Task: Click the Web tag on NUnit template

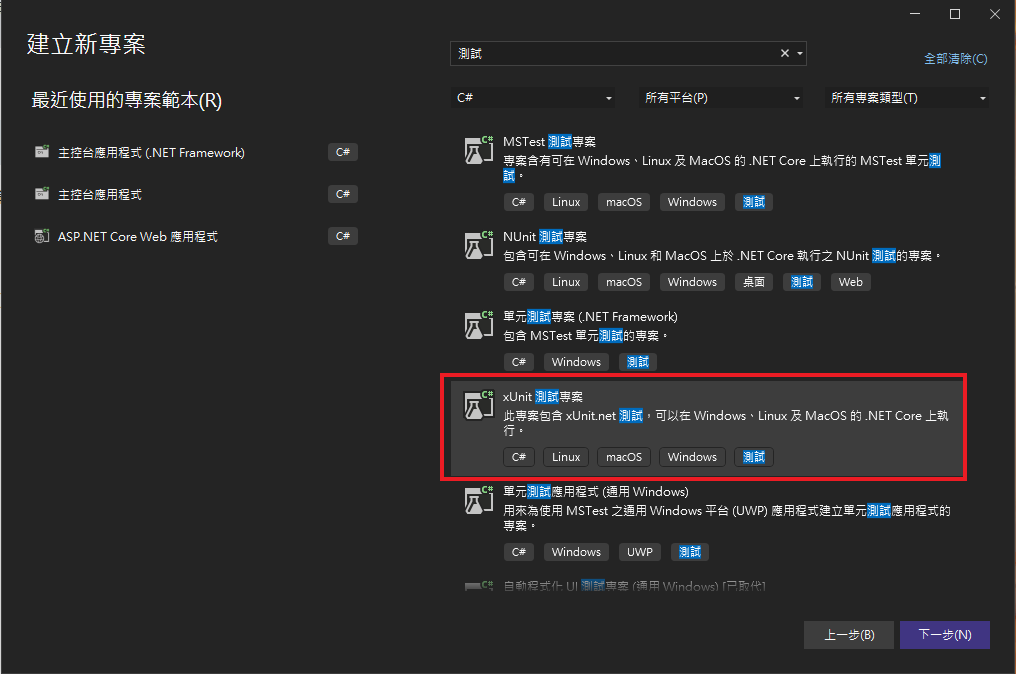Action: pos(850,282)
